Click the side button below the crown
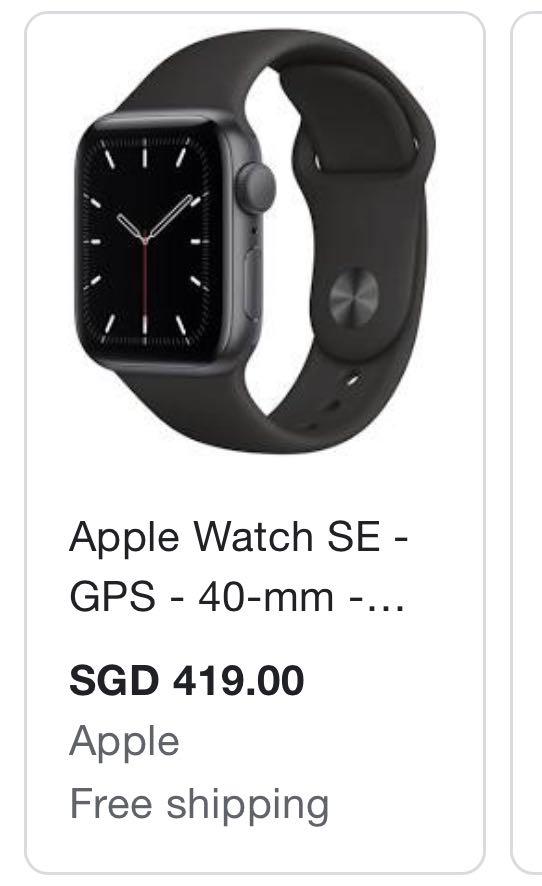The image size is (542, 886). click(x=253, y=284)
